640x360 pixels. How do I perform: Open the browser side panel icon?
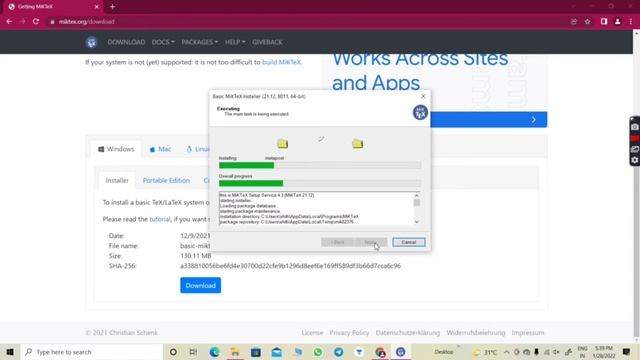pyautogui.click(x=604, y=22)
